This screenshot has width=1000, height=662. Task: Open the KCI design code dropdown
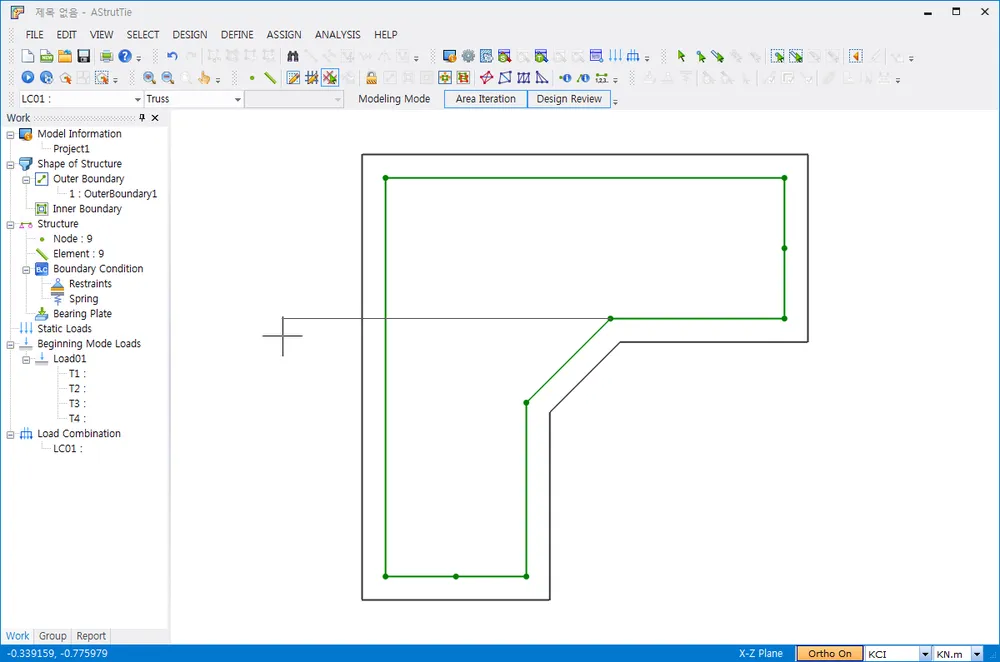click(x=925, y=654)
